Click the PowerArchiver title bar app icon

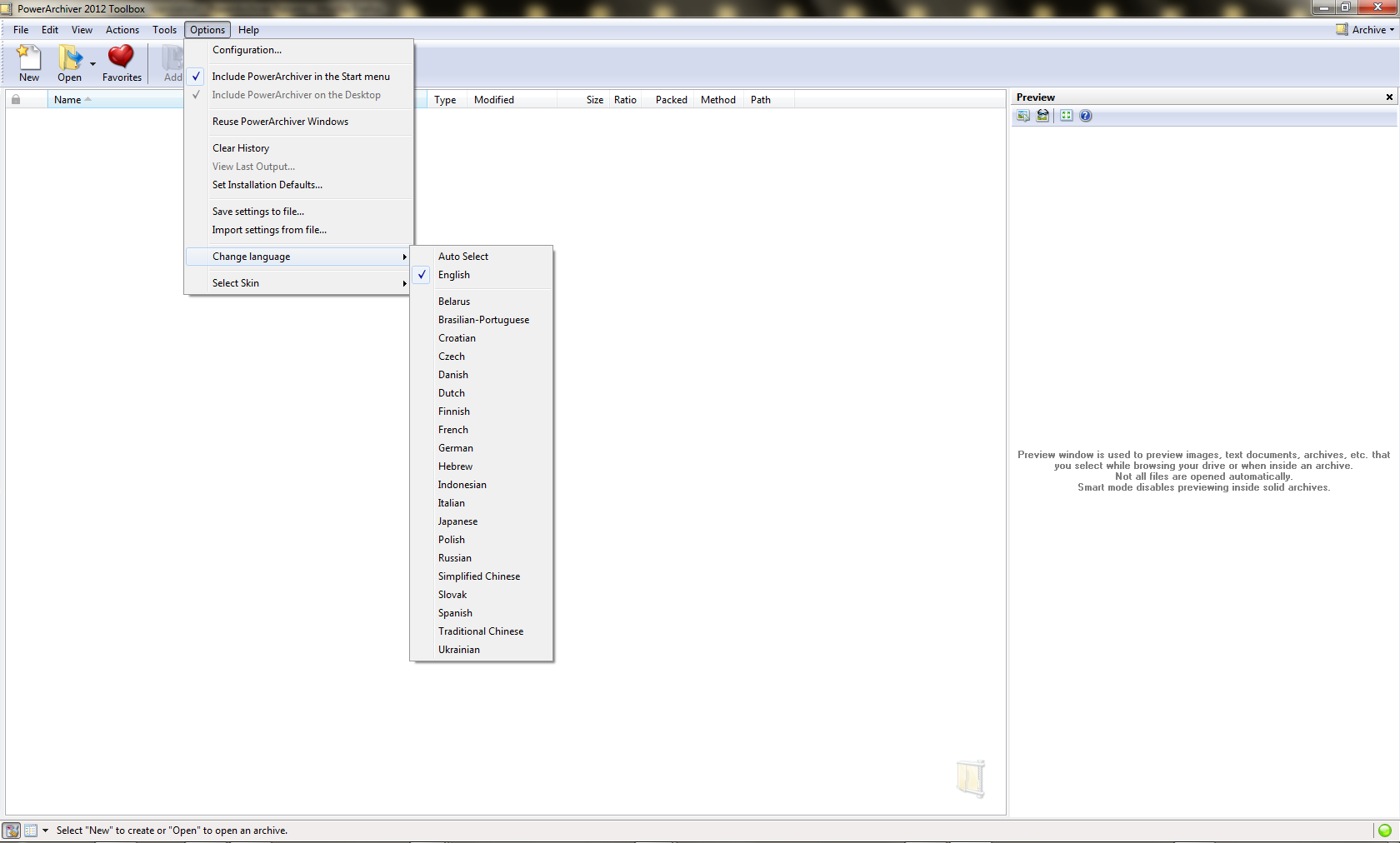7,8
